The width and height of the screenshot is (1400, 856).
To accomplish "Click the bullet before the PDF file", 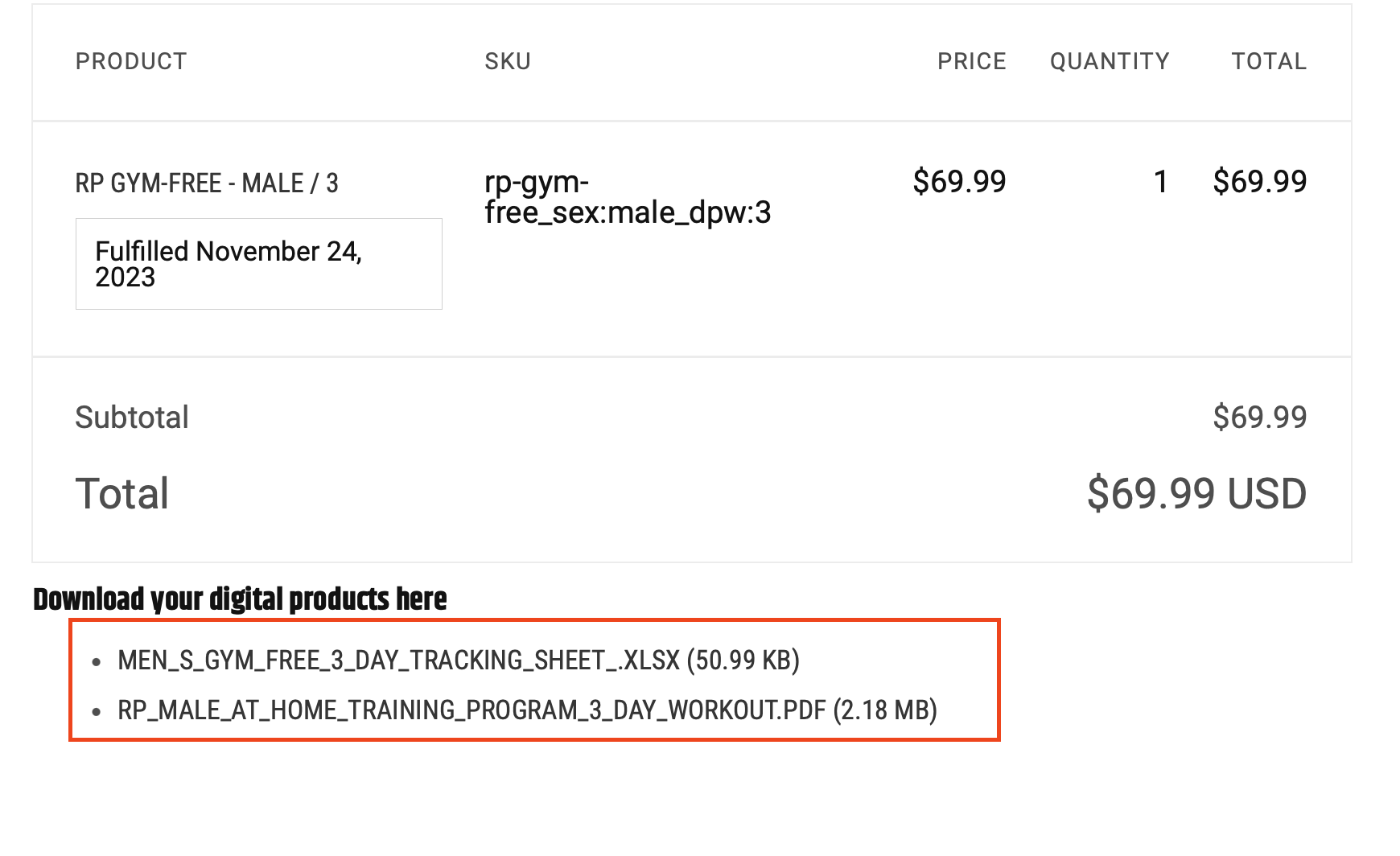I will click(97, 712).
